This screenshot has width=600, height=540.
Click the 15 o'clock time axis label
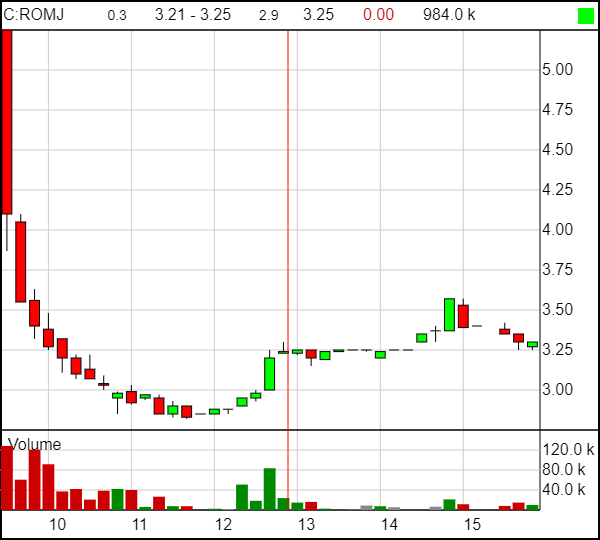click(472, 524)
